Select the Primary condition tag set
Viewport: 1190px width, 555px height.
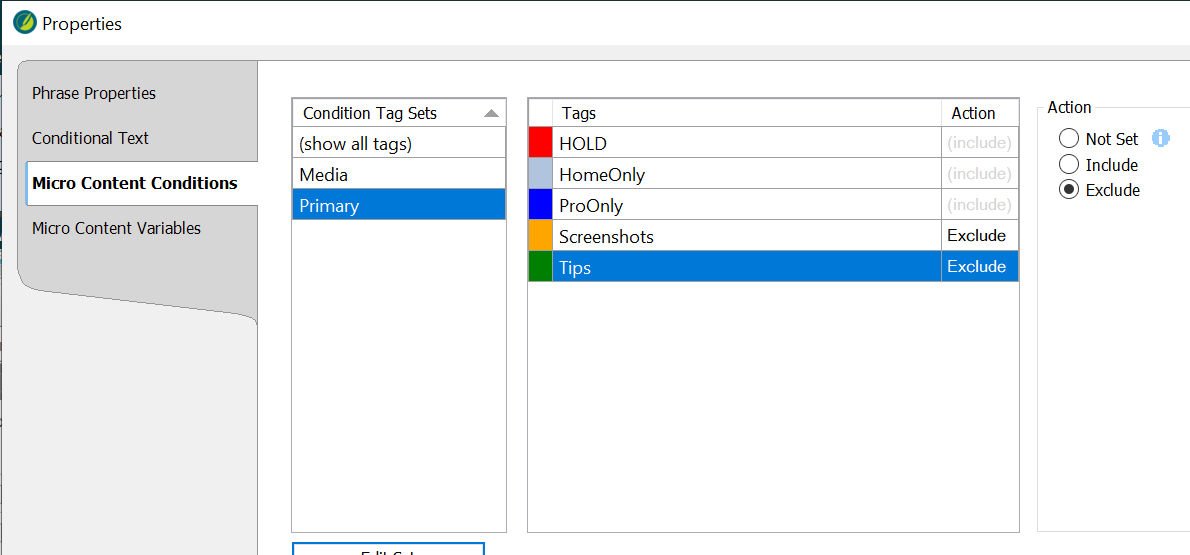point(399,205)
